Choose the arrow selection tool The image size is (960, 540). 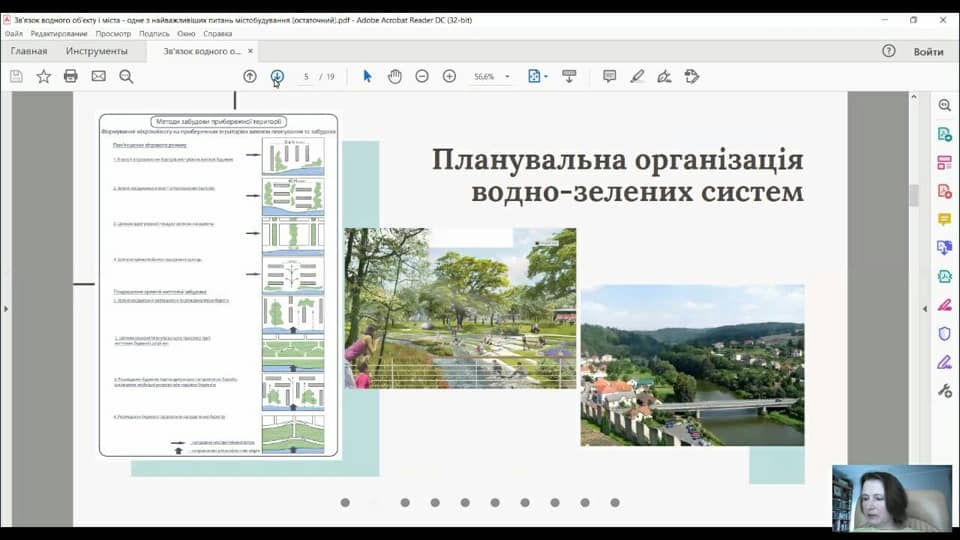(x=367, y=77)
